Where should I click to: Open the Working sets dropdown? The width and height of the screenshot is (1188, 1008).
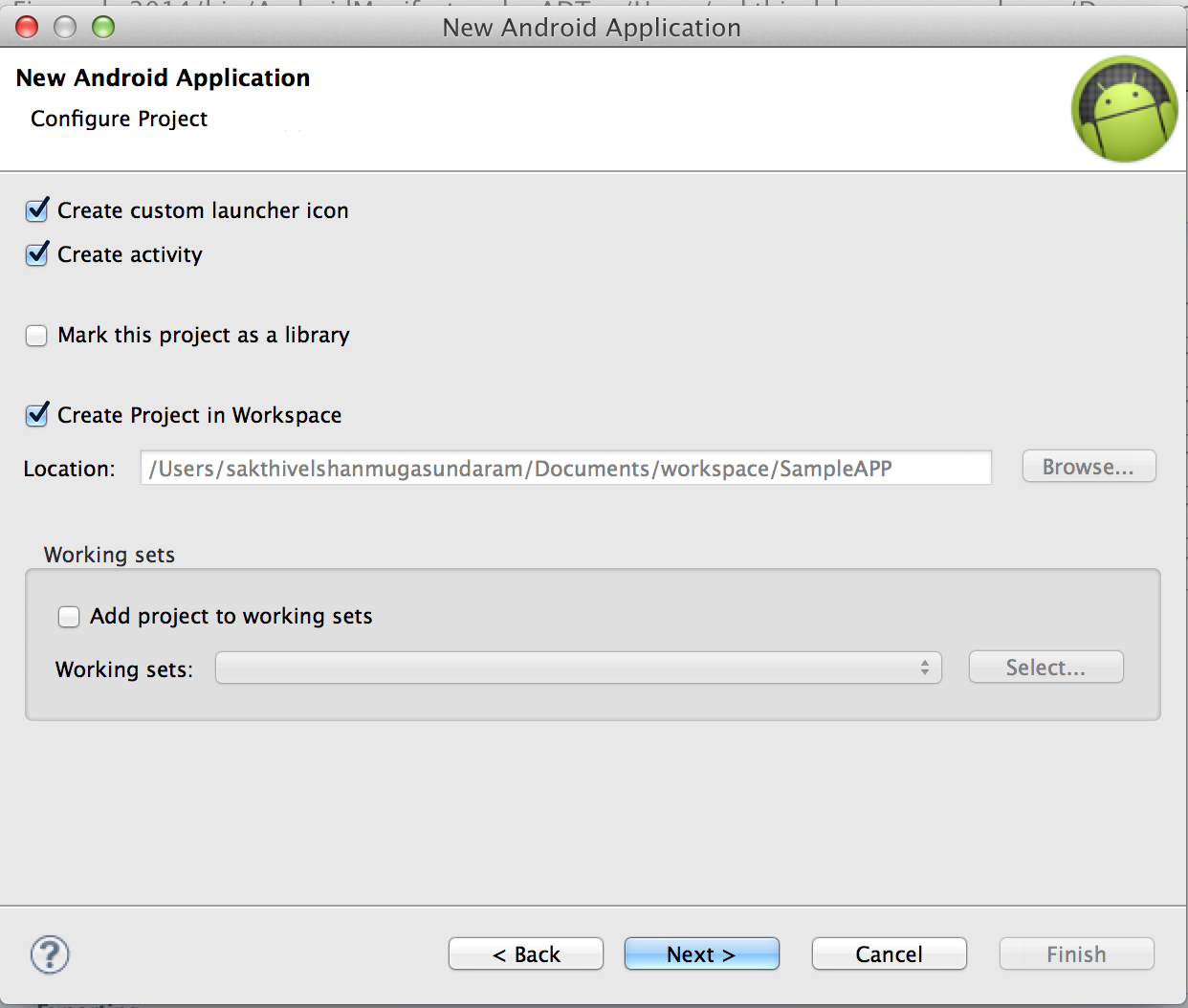pos(579,668)
